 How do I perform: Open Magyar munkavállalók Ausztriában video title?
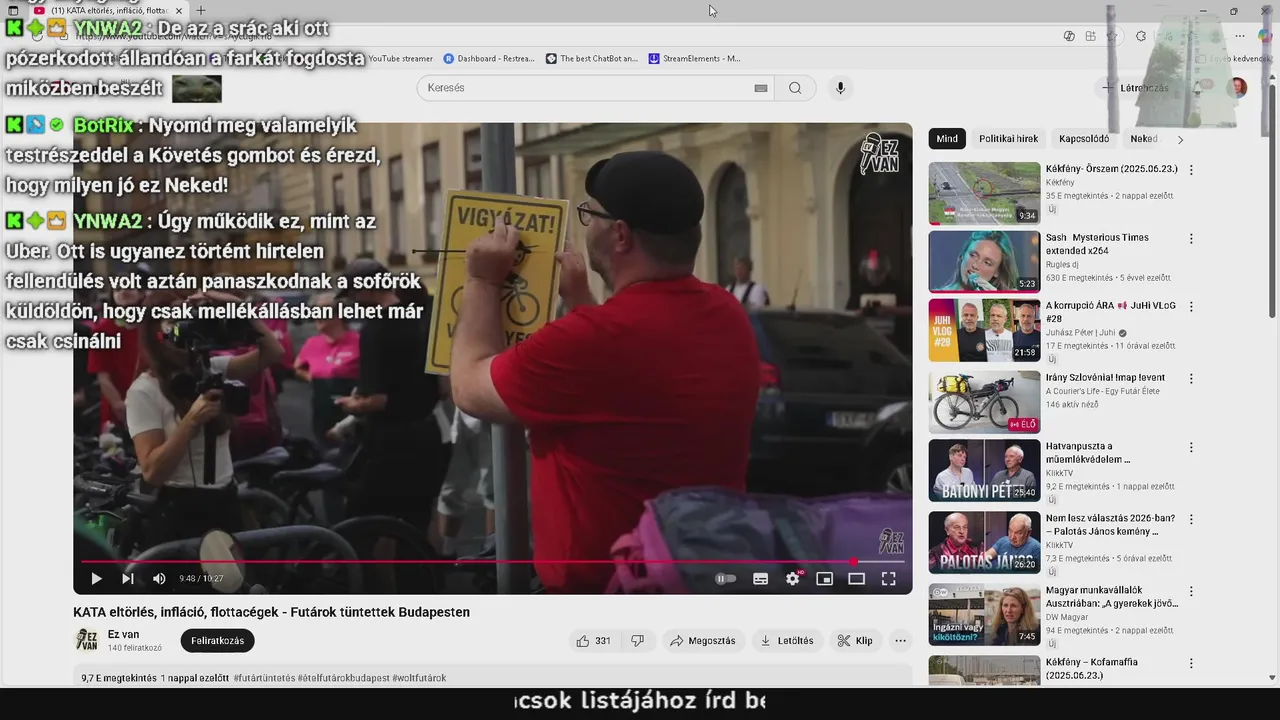point(1112,597)
